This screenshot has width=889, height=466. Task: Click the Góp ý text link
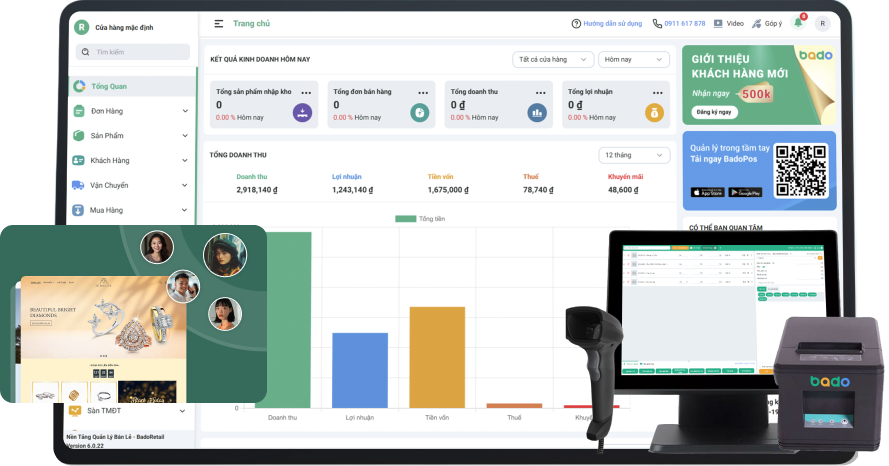click(x=773, y=24)
